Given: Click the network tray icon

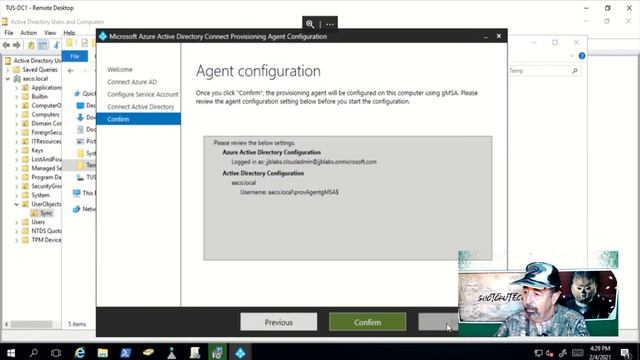Looking at the screenshot, I should coord(538,353).
